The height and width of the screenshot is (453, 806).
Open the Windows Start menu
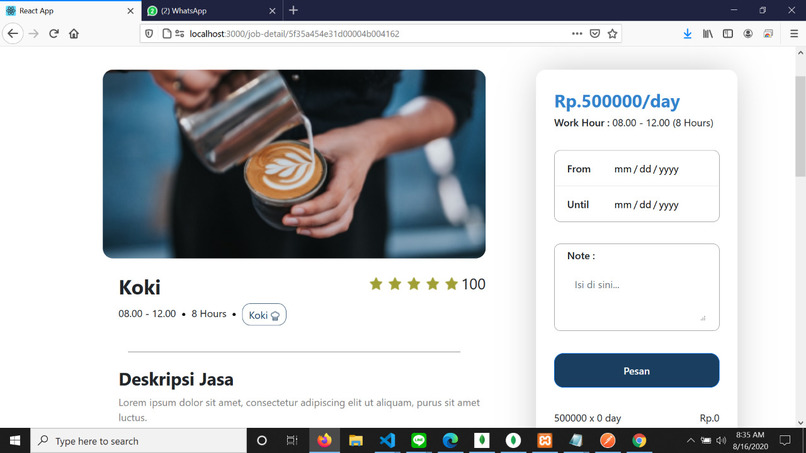pos(15,441)
